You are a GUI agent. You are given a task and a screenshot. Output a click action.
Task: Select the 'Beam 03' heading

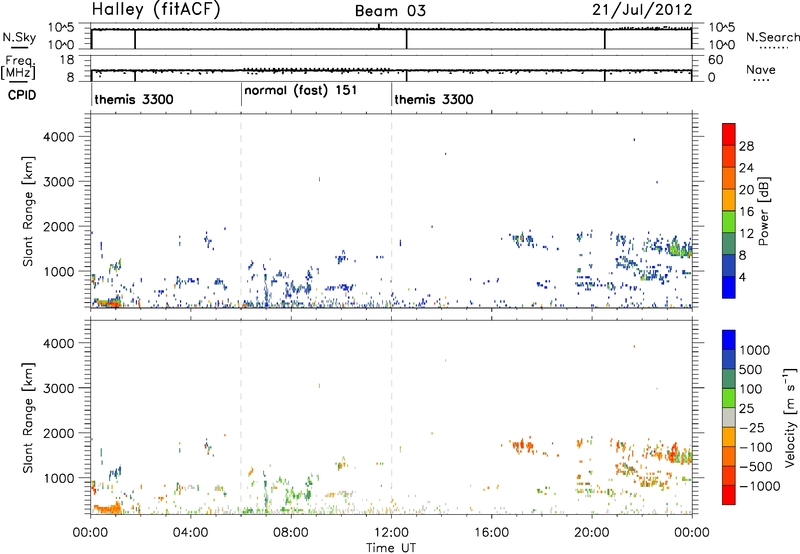(x=390, y=11)
